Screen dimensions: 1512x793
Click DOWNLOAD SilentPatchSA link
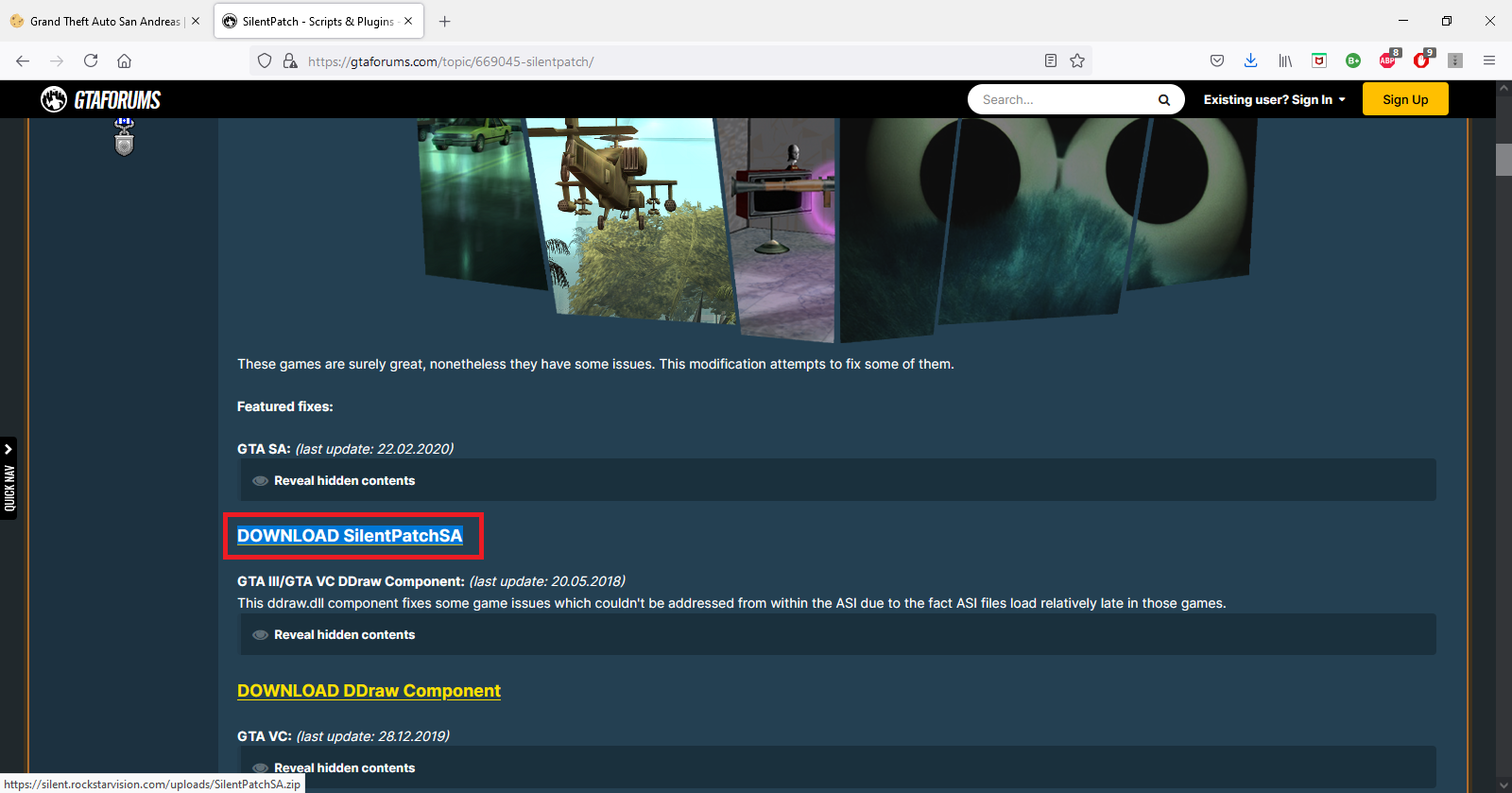(350, 536)
